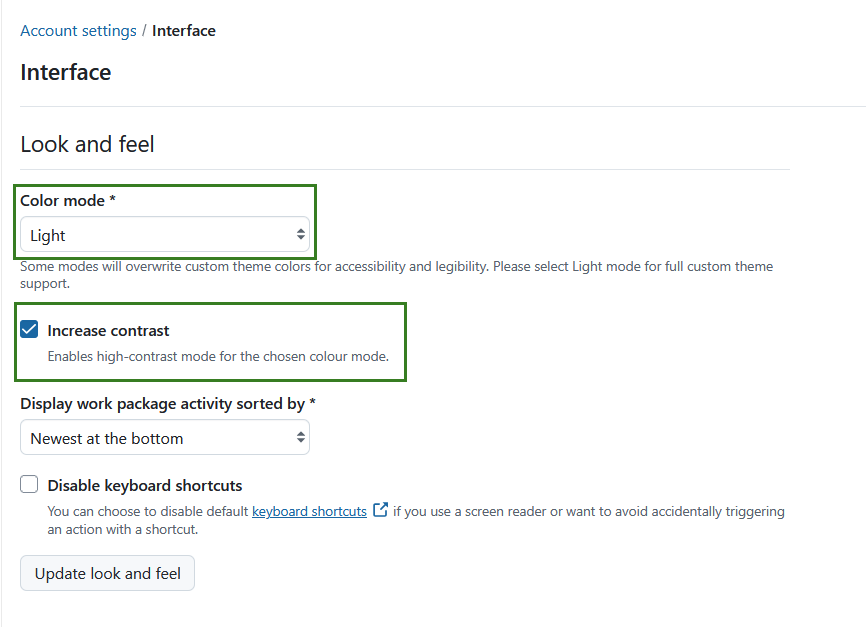Click the Disable keyboard shortcuts label

point(145,485)
